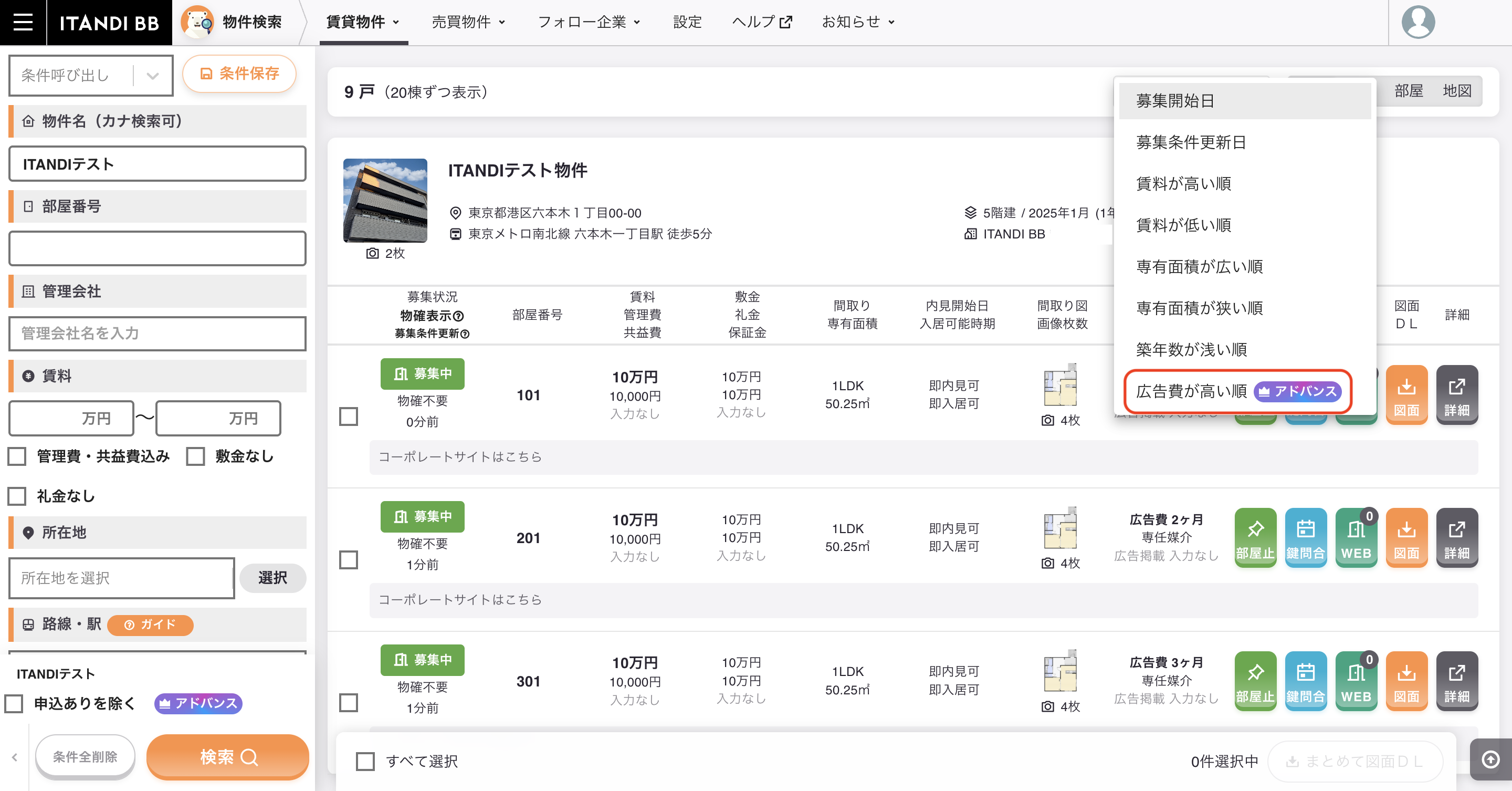Screen dimensions: 1512x791
Task: Switch to 地図 view tab
Action: coord(1457,91)
